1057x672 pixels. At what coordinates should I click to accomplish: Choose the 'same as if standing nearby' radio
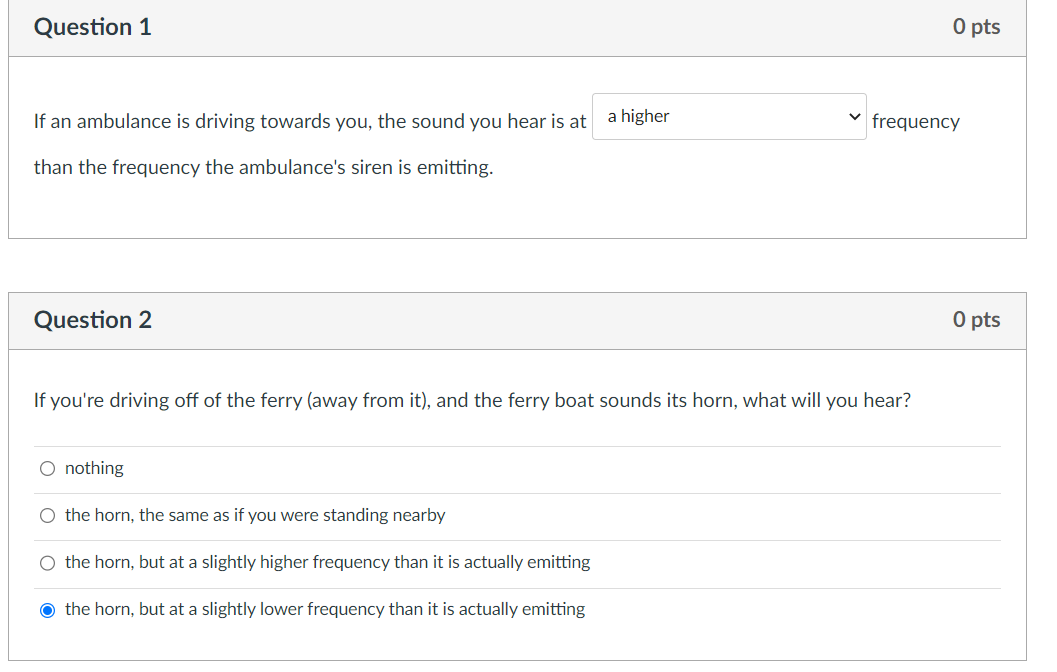tap(47, 516)
